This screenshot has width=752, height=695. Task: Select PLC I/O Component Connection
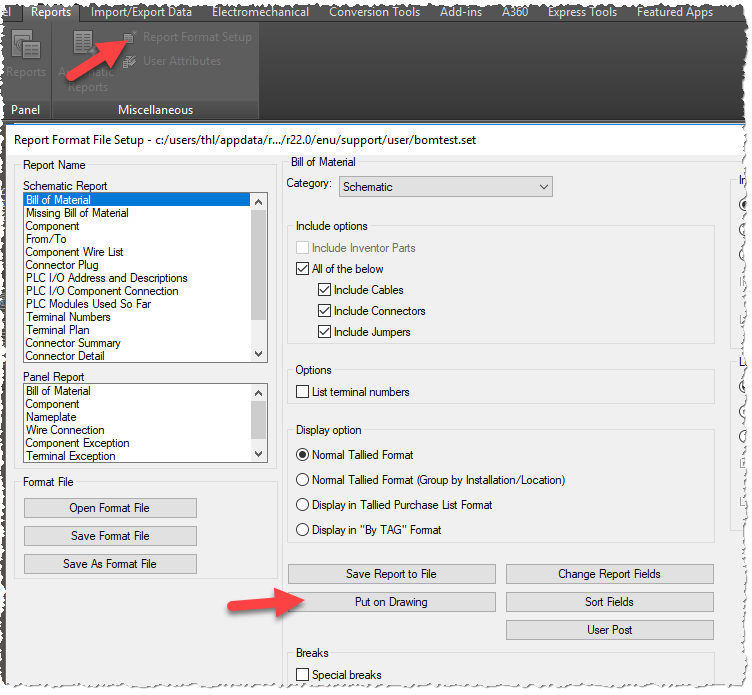pyautogui.click(x=137, y=291)
